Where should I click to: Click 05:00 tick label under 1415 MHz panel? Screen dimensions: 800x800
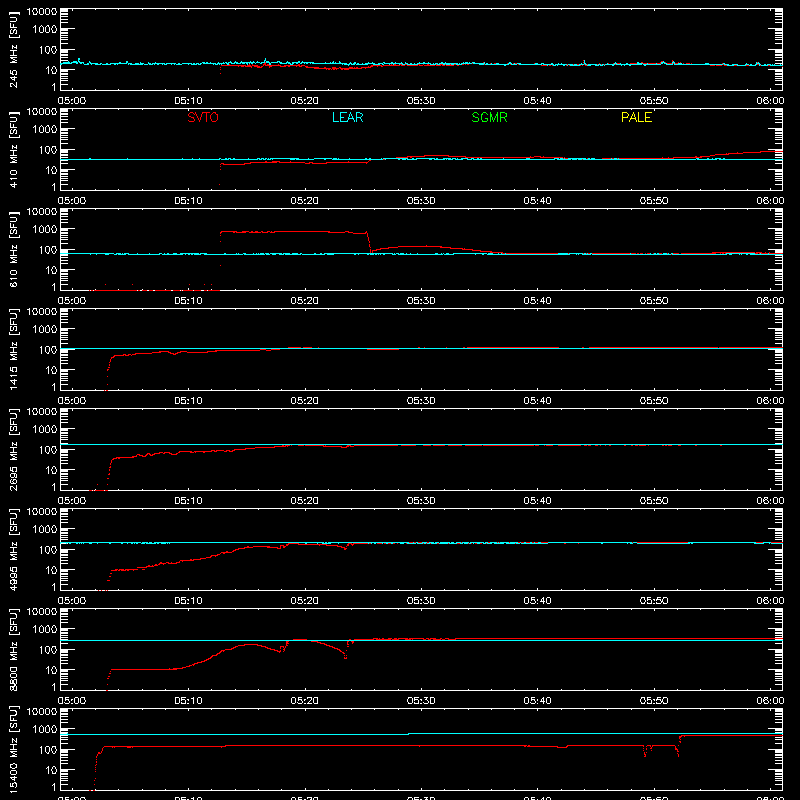[x=72, y=401]
